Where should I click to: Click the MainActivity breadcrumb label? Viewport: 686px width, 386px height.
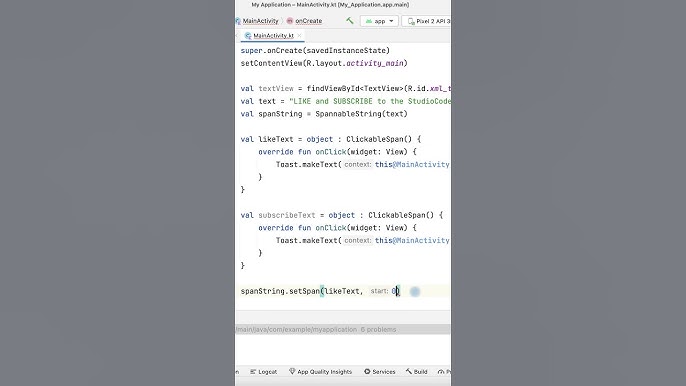click(260, 21)
